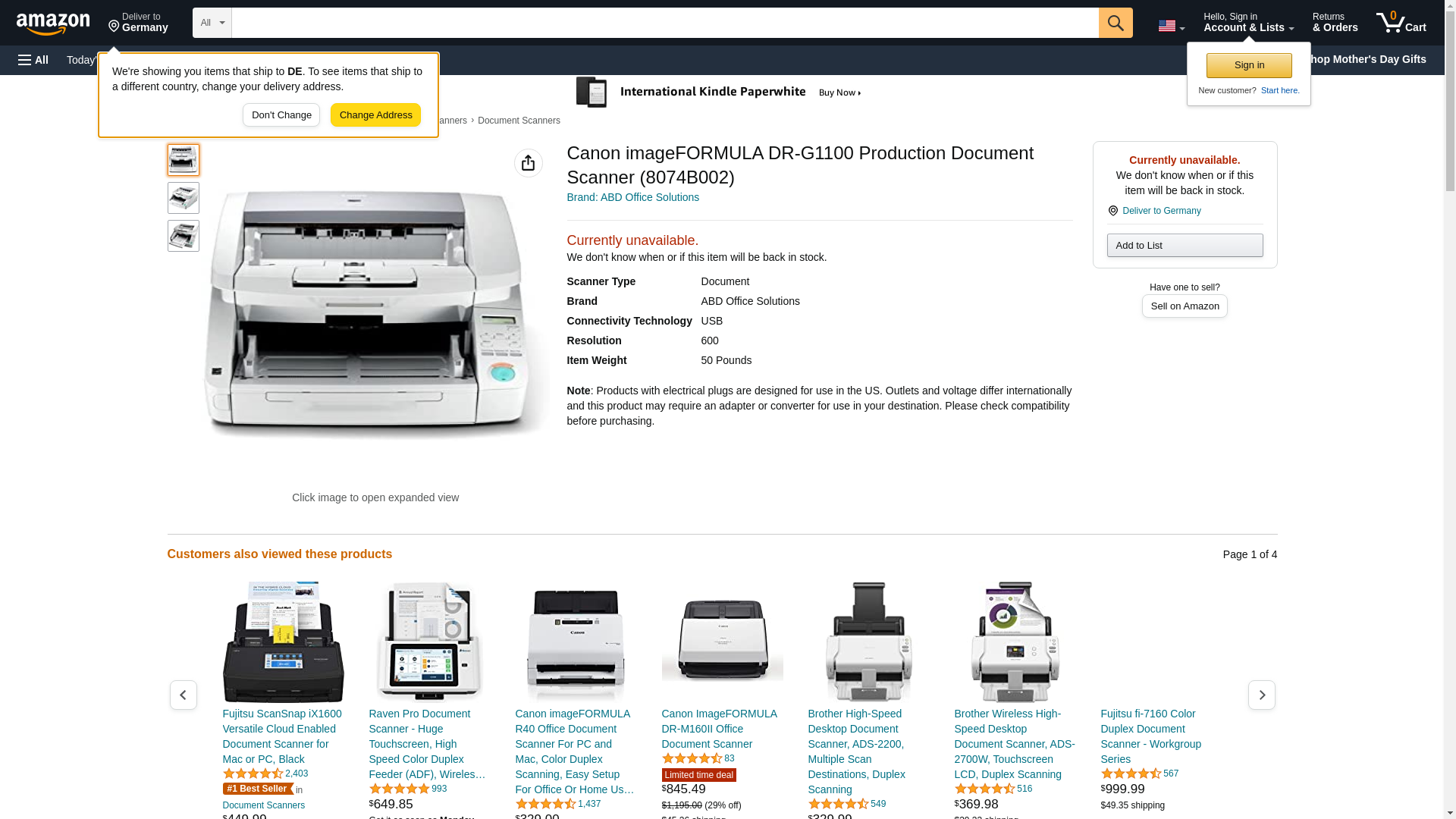This screenshot has width=1456, height=819.
Task: Expand the Account & Lists menu
Action: pyautogui.click(x=1248, y=23)
